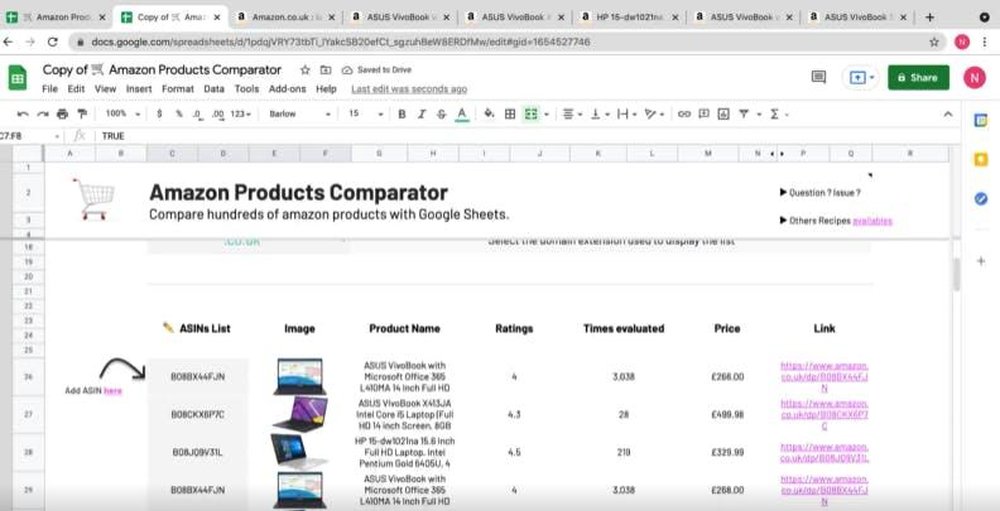Get add-ons with side panel plus
The height and width of the screenshot is (511, 1000).
[981, 261]
